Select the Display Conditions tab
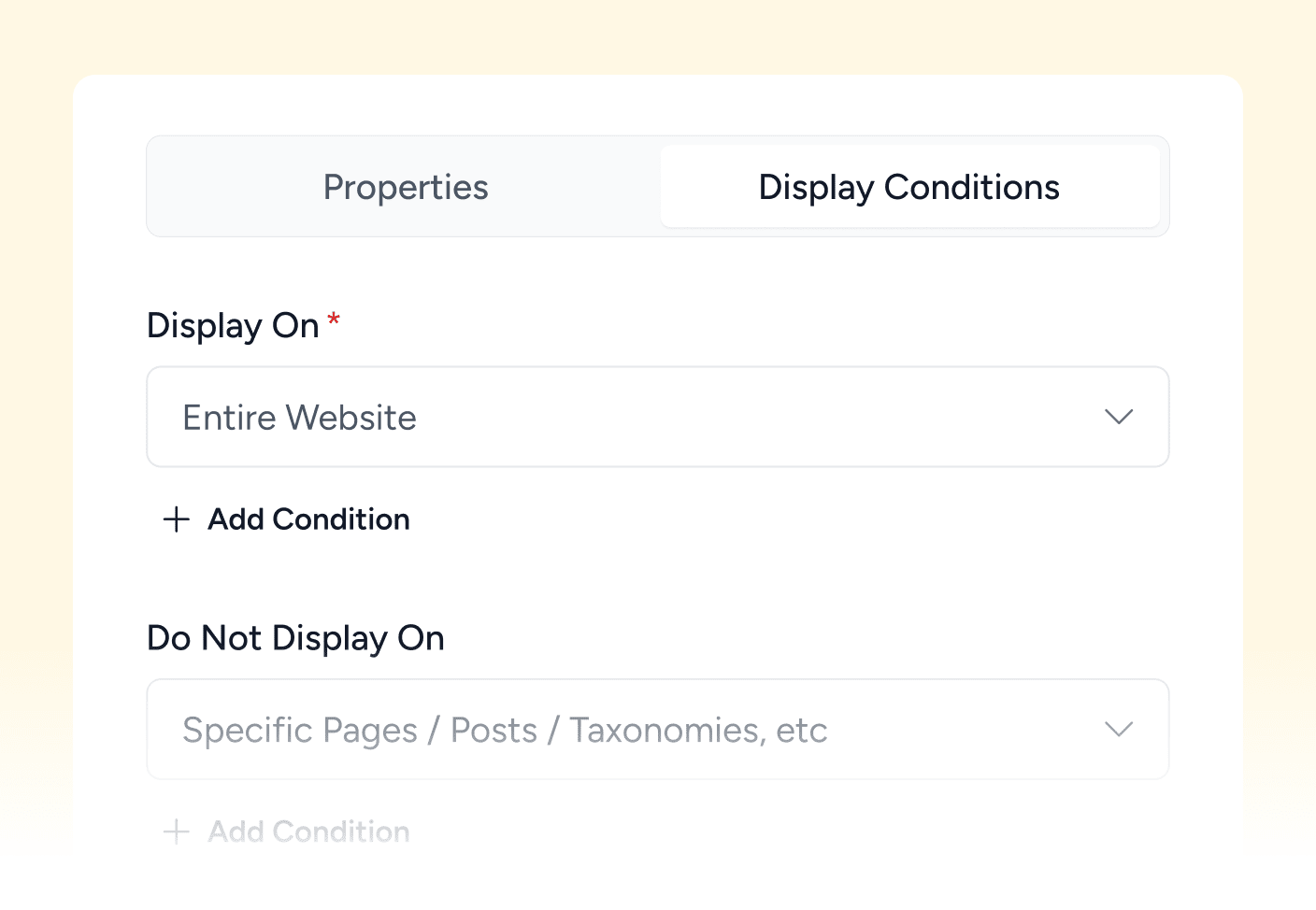This screenshot has width=1316, height=910. 908,187
